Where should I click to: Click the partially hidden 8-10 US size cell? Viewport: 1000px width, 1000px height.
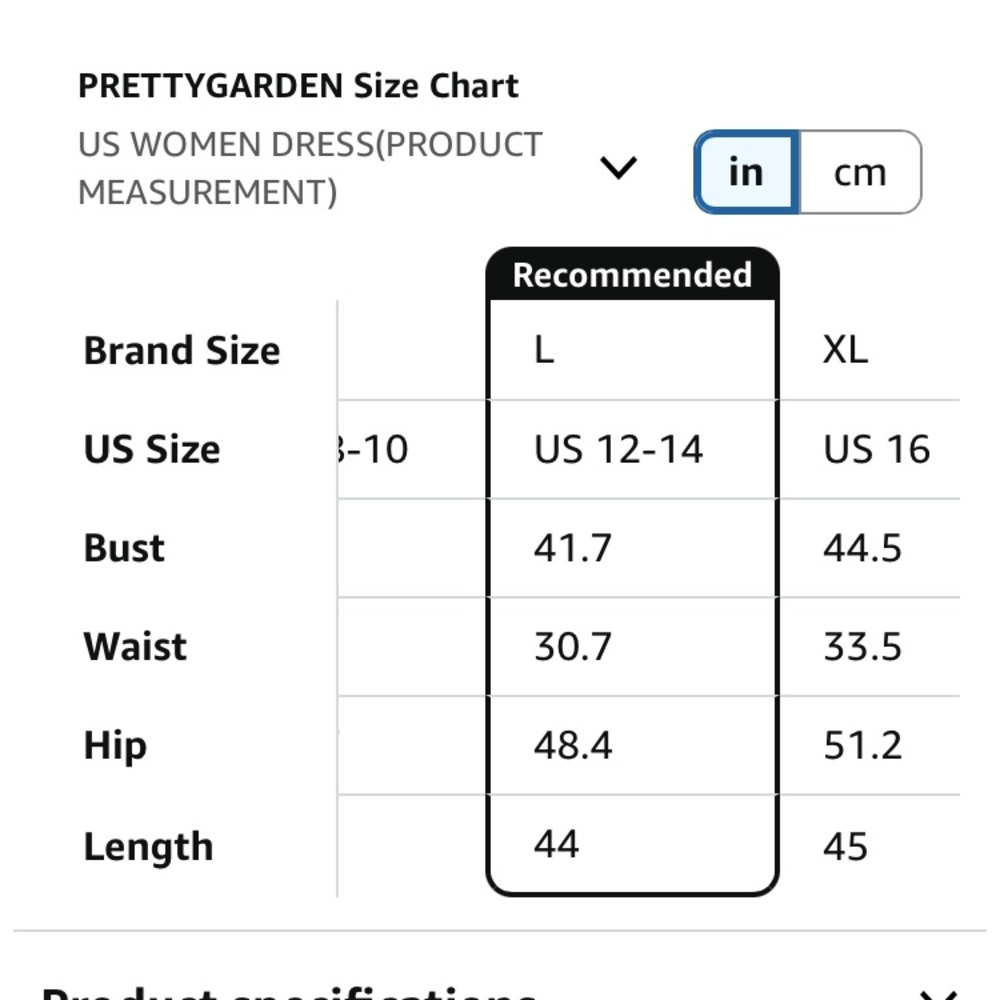374,450
